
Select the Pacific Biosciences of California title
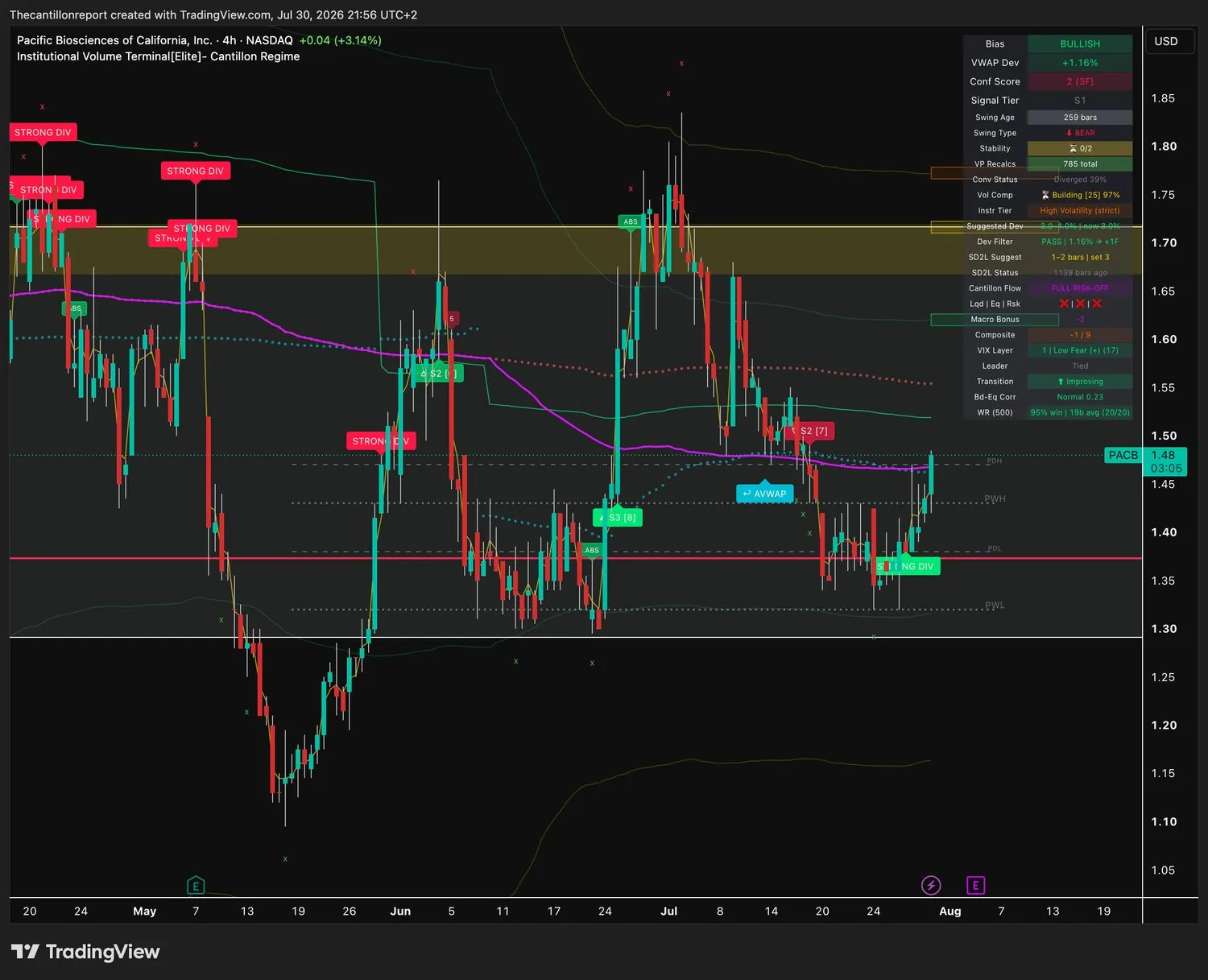[x=114, y=40]
